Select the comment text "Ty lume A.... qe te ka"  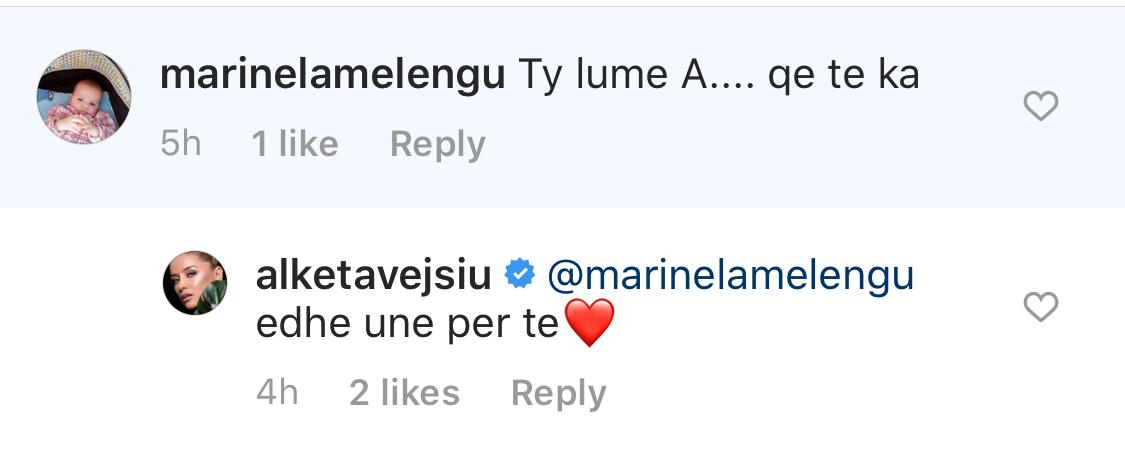pos(718,76)
